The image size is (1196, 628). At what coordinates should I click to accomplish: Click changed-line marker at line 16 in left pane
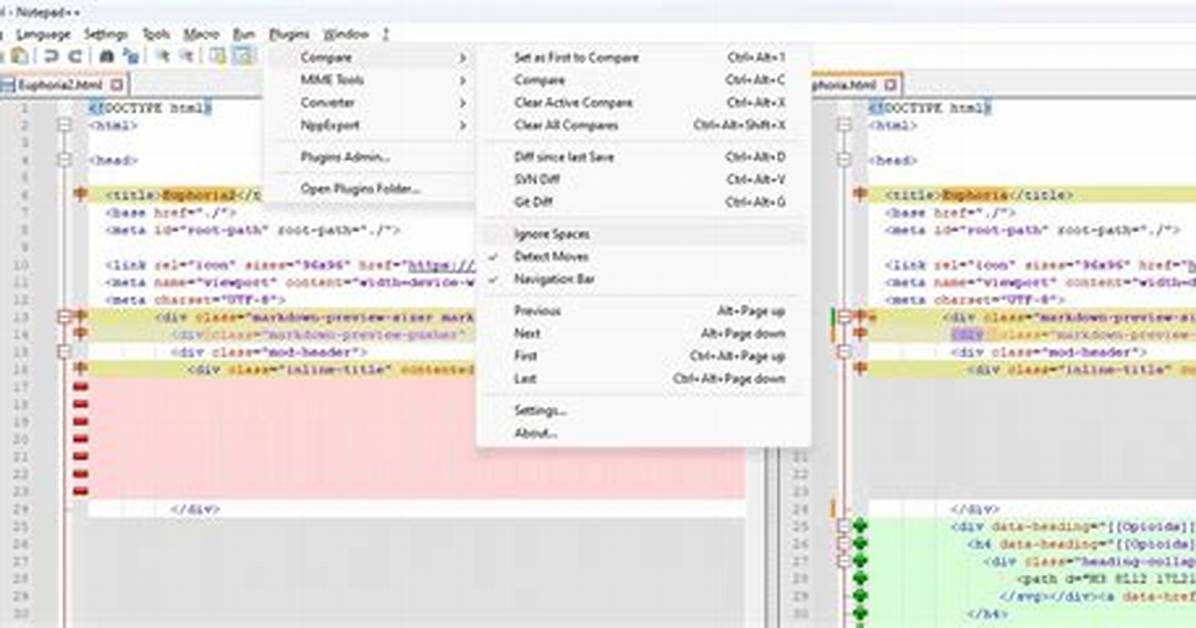[80, 369]
